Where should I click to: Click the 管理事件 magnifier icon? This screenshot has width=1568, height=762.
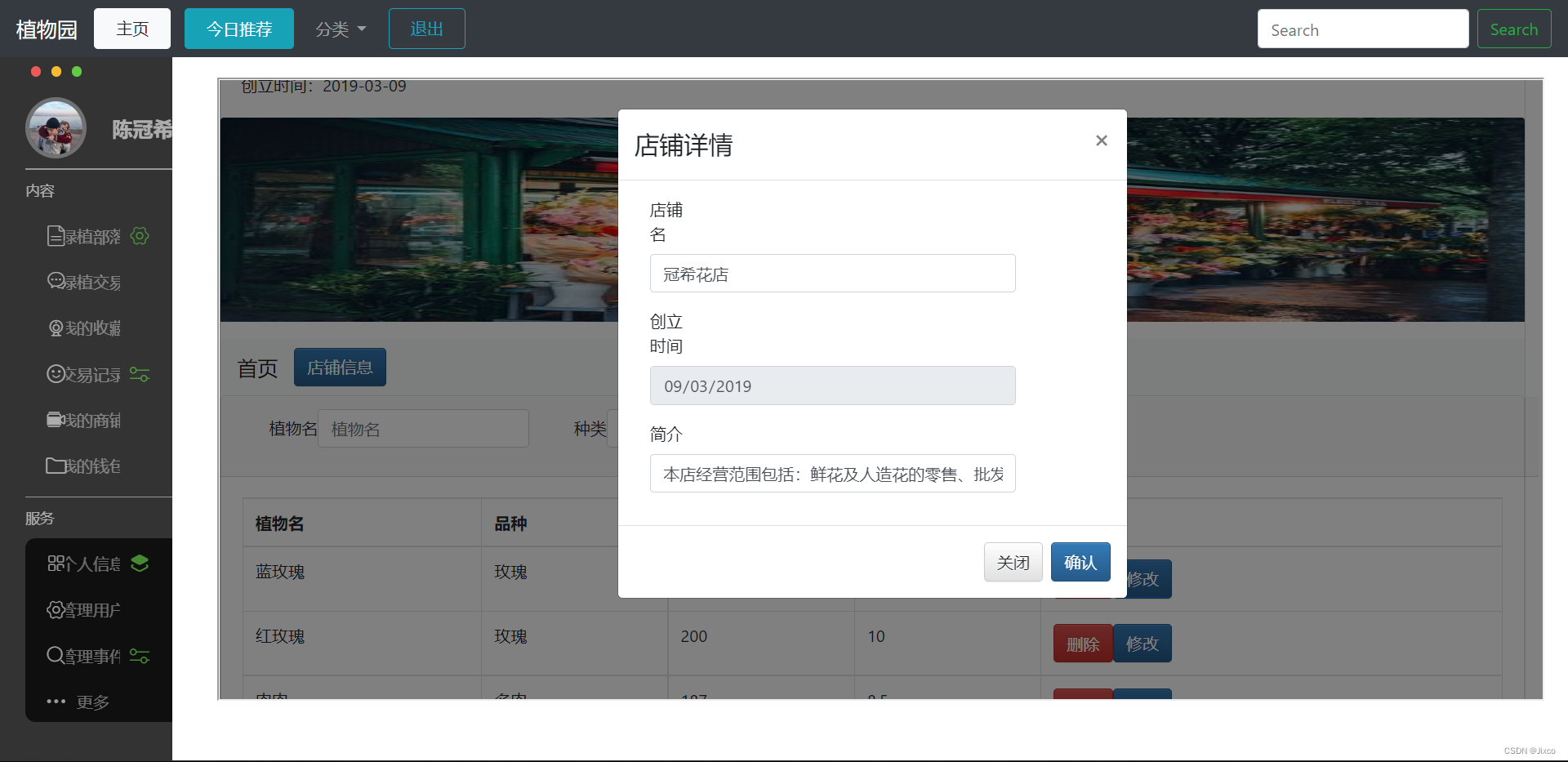55,656
